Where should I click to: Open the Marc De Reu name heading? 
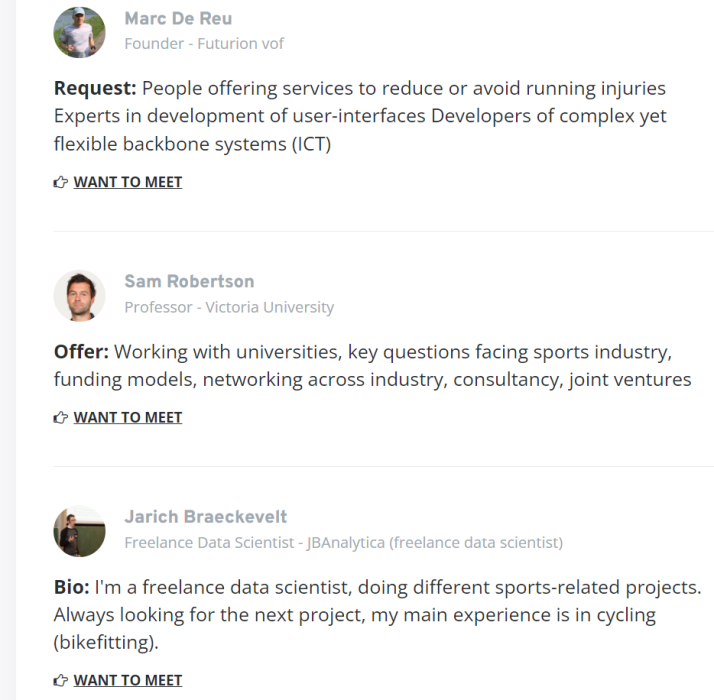tap(178, 18)
